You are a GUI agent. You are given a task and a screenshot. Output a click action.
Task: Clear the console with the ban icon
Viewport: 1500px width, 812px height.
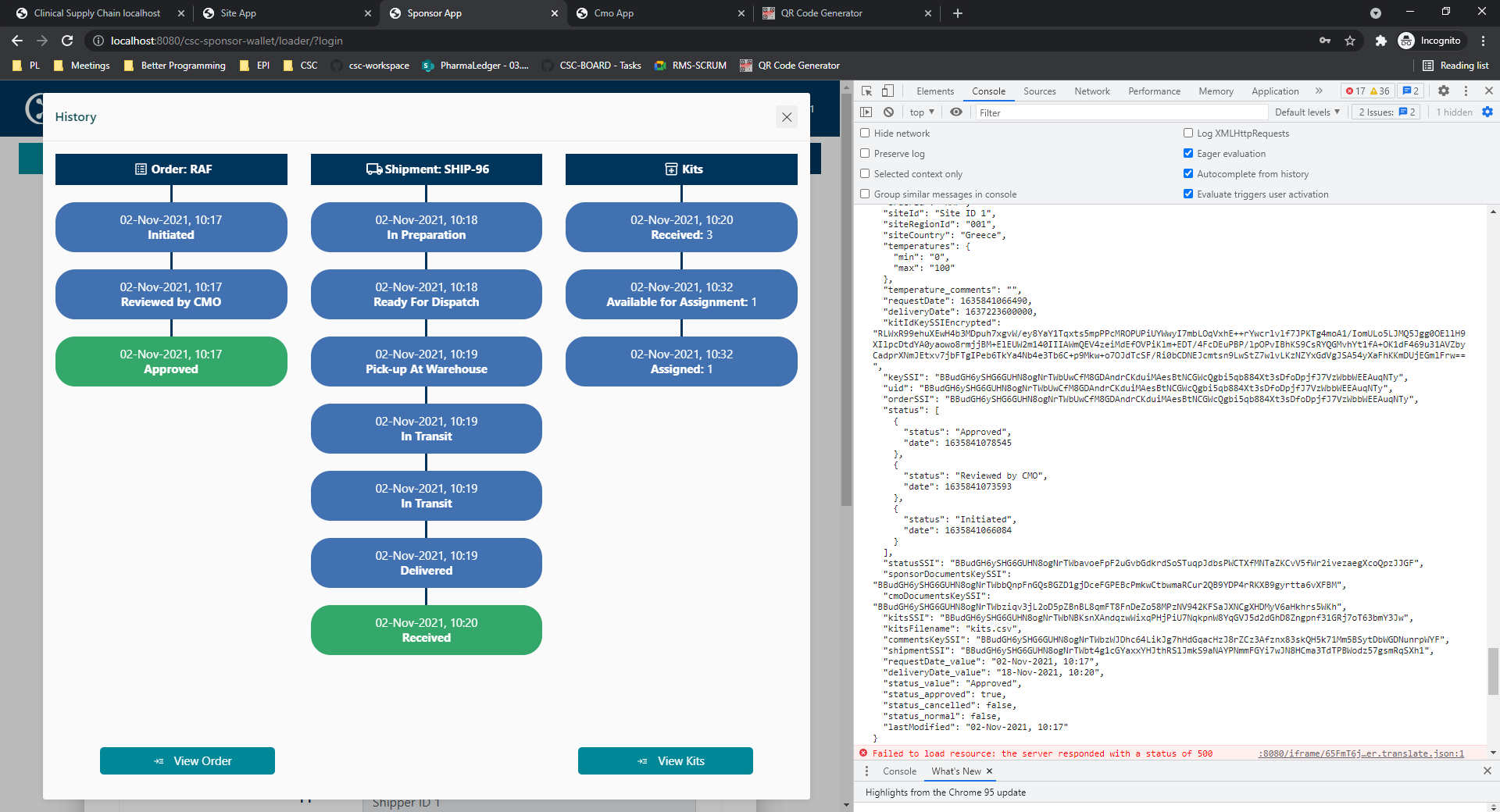click(x=888, y=112)
